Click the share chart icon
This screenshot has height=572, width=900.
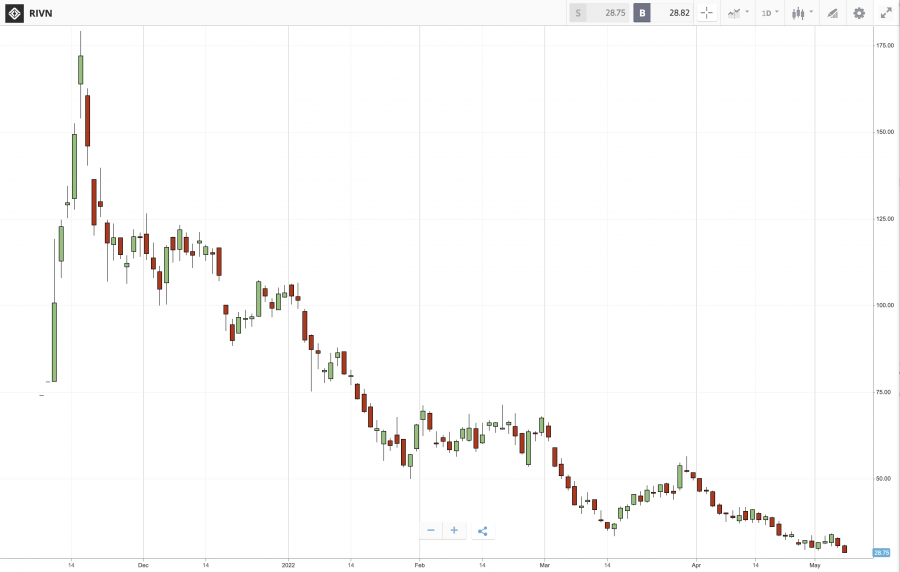483,531
